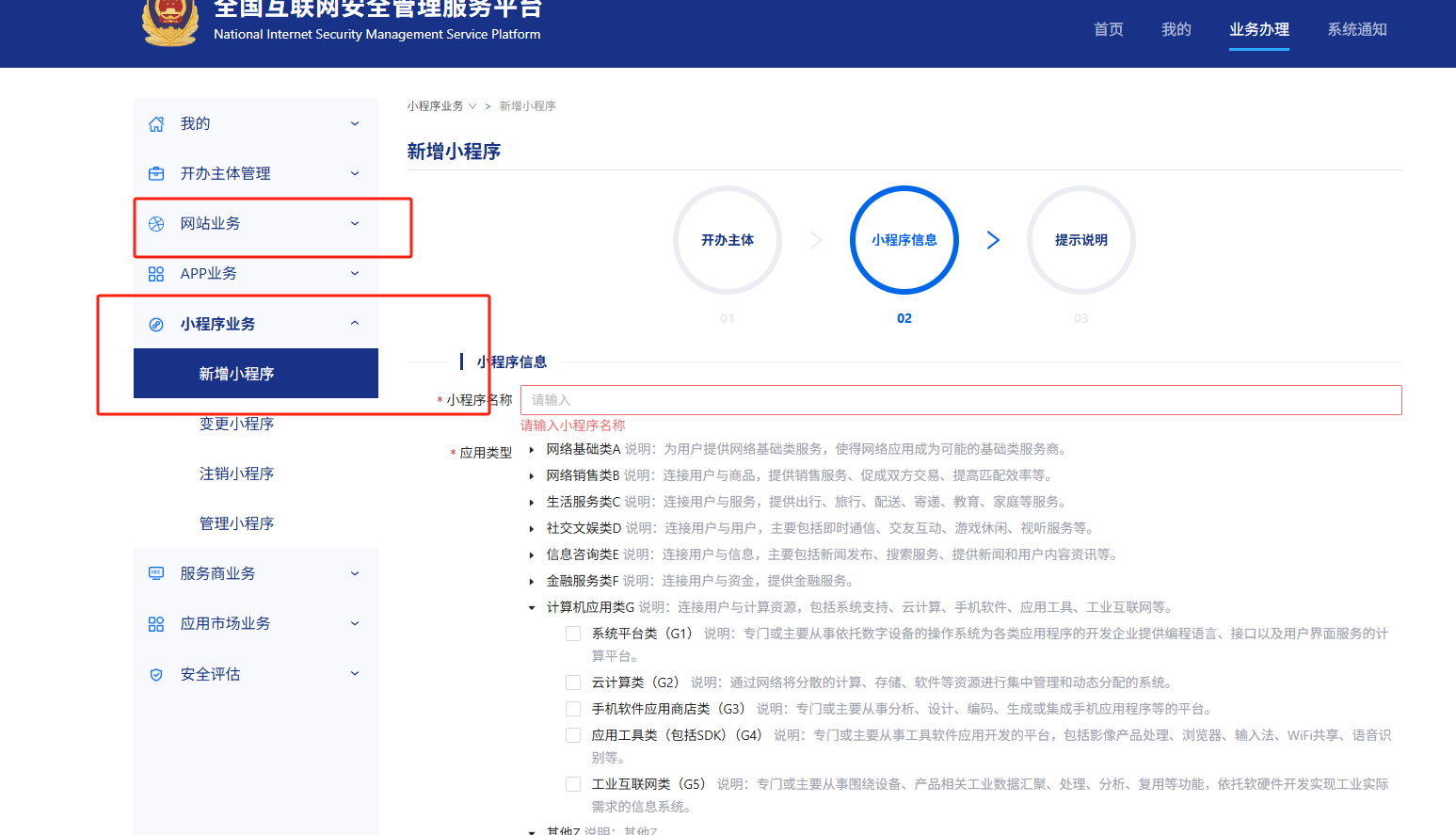Expand 金融服务类F tree triangle
This screenshot has width=1456, height=835.
point(532,582)
